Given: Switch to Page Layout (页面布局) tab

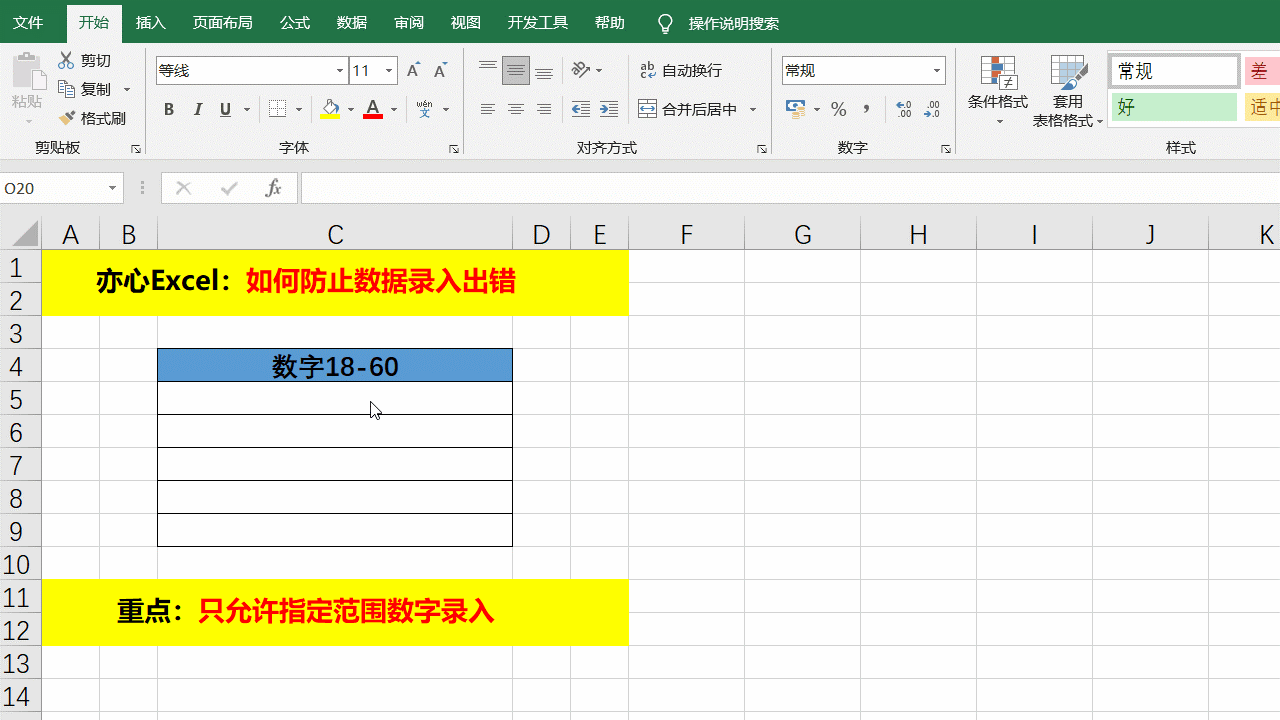Looking at the screenshot, I should (222, 23).
